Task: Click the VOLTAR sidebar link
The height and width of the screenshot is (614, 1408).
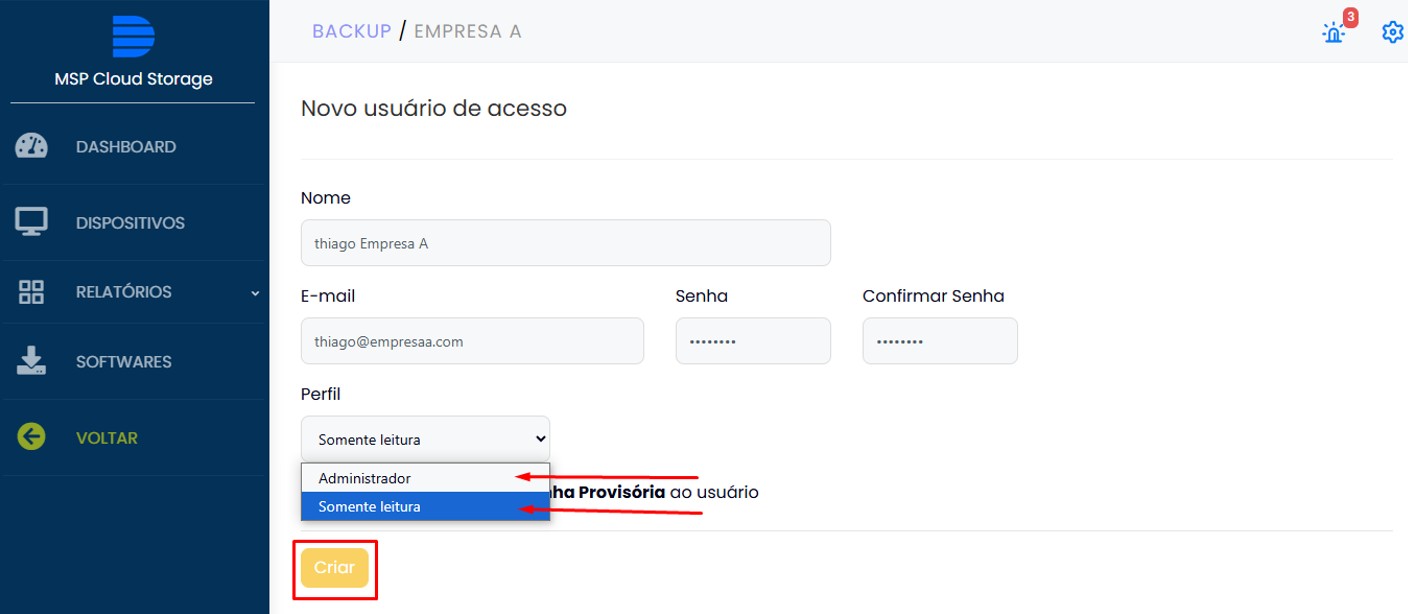Action: (107, 438)
